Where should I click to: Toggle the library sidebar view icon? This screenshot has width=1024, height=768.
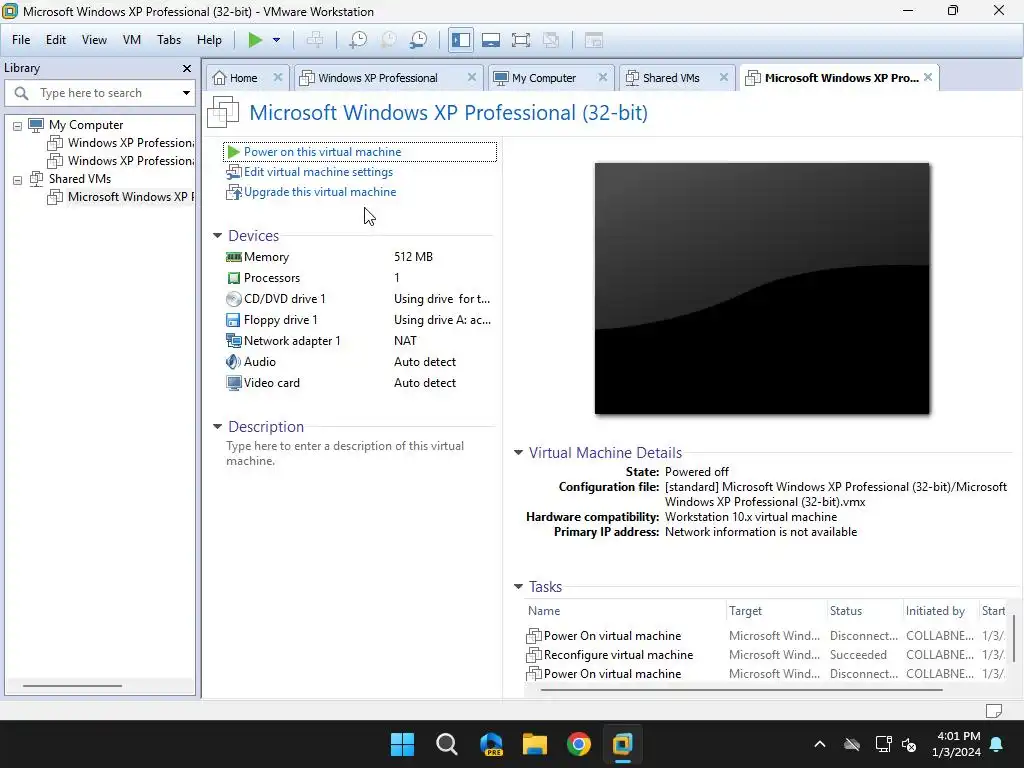460,40
